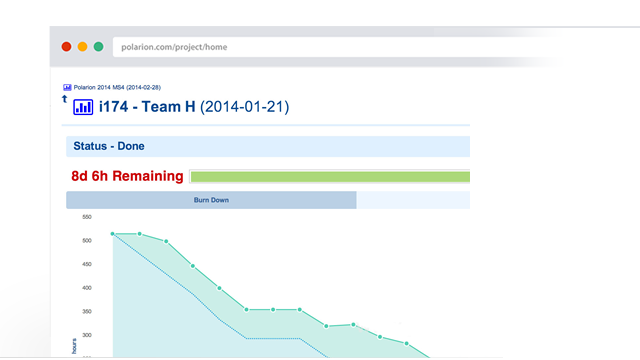The width and height of the screenshot is (640, 360).
Task: Open the Polarion 2014 MS4 breadcrumb link
Action: (117, 87)
